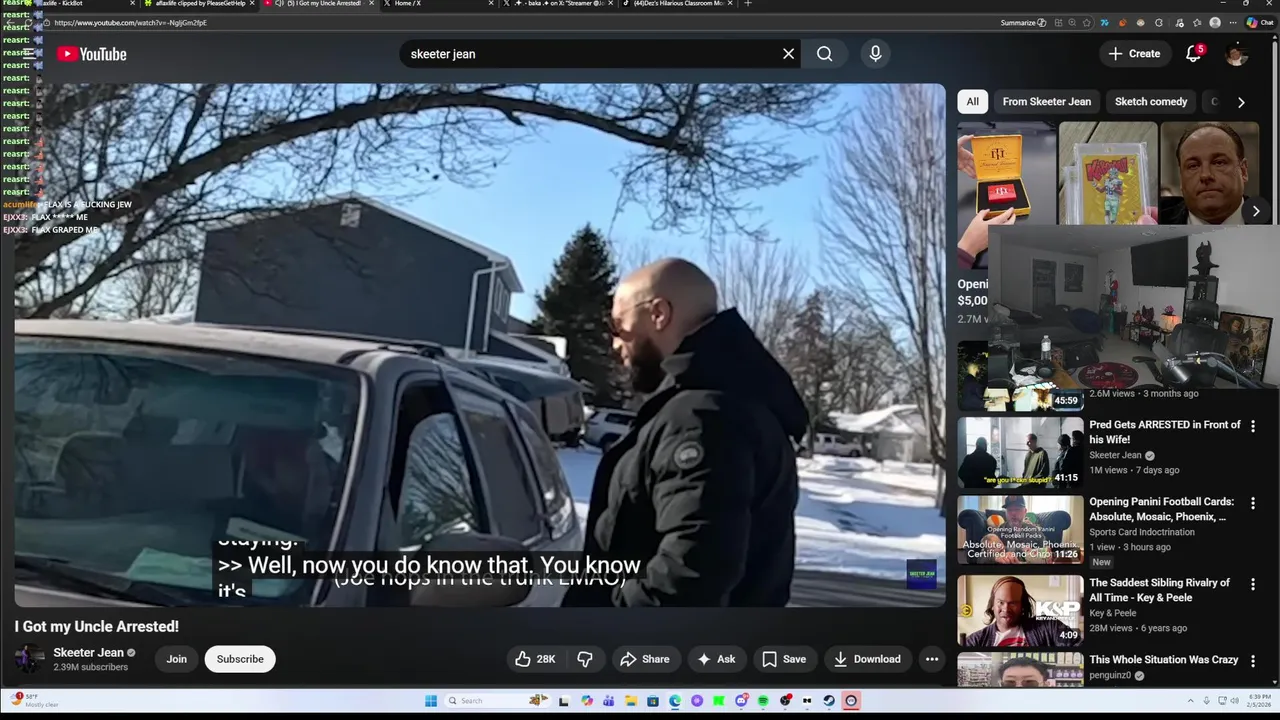Open Microsoft Store from taskbar
This screenshot has width=1280, height=720.
click(653, 701)
